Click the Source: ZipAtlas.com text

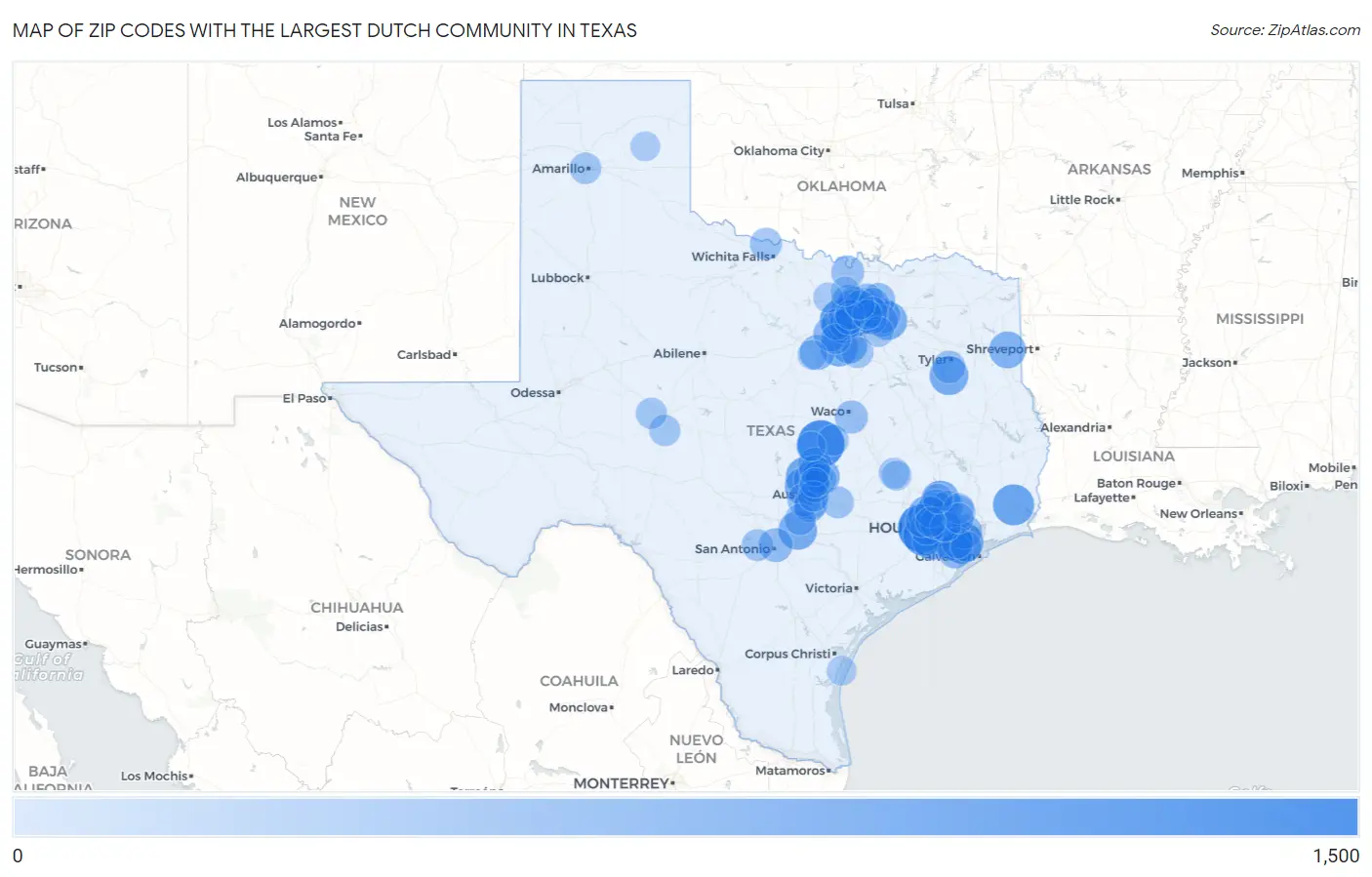[x=1285, y=30]
